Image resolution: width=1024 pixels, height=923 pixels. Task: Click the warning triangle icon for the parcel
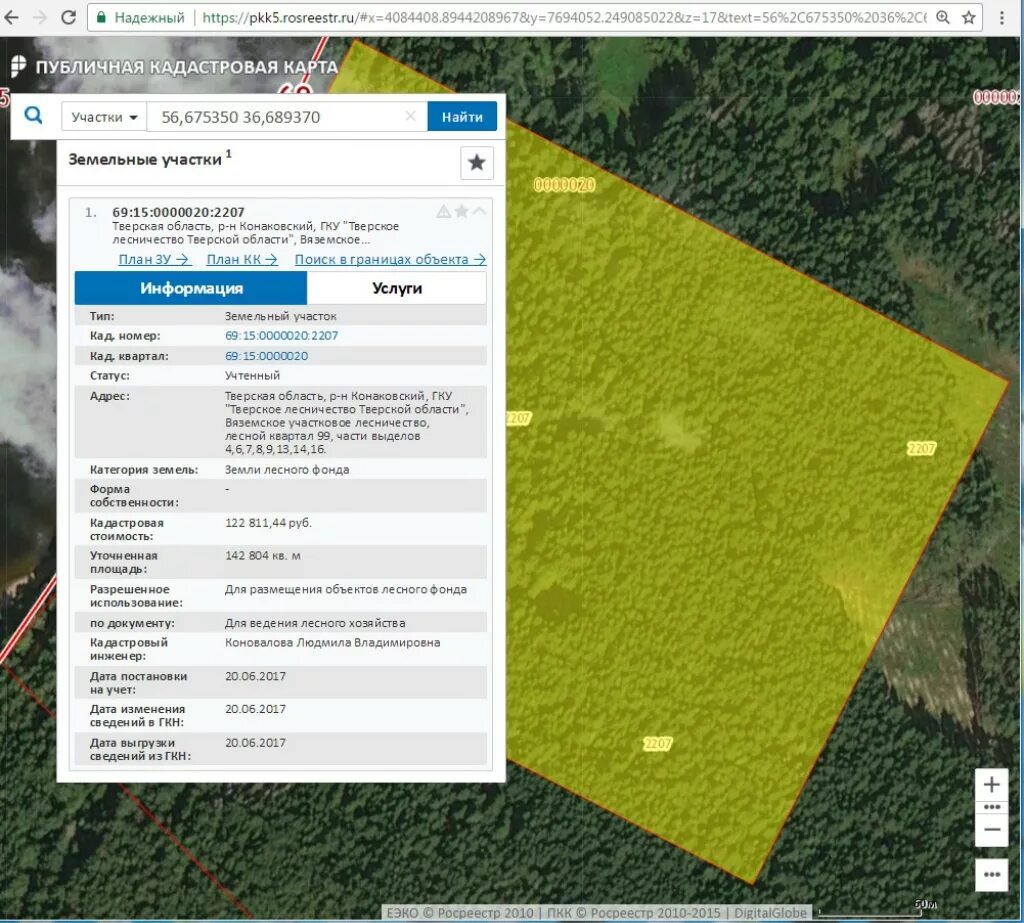(x=443, y=212)
